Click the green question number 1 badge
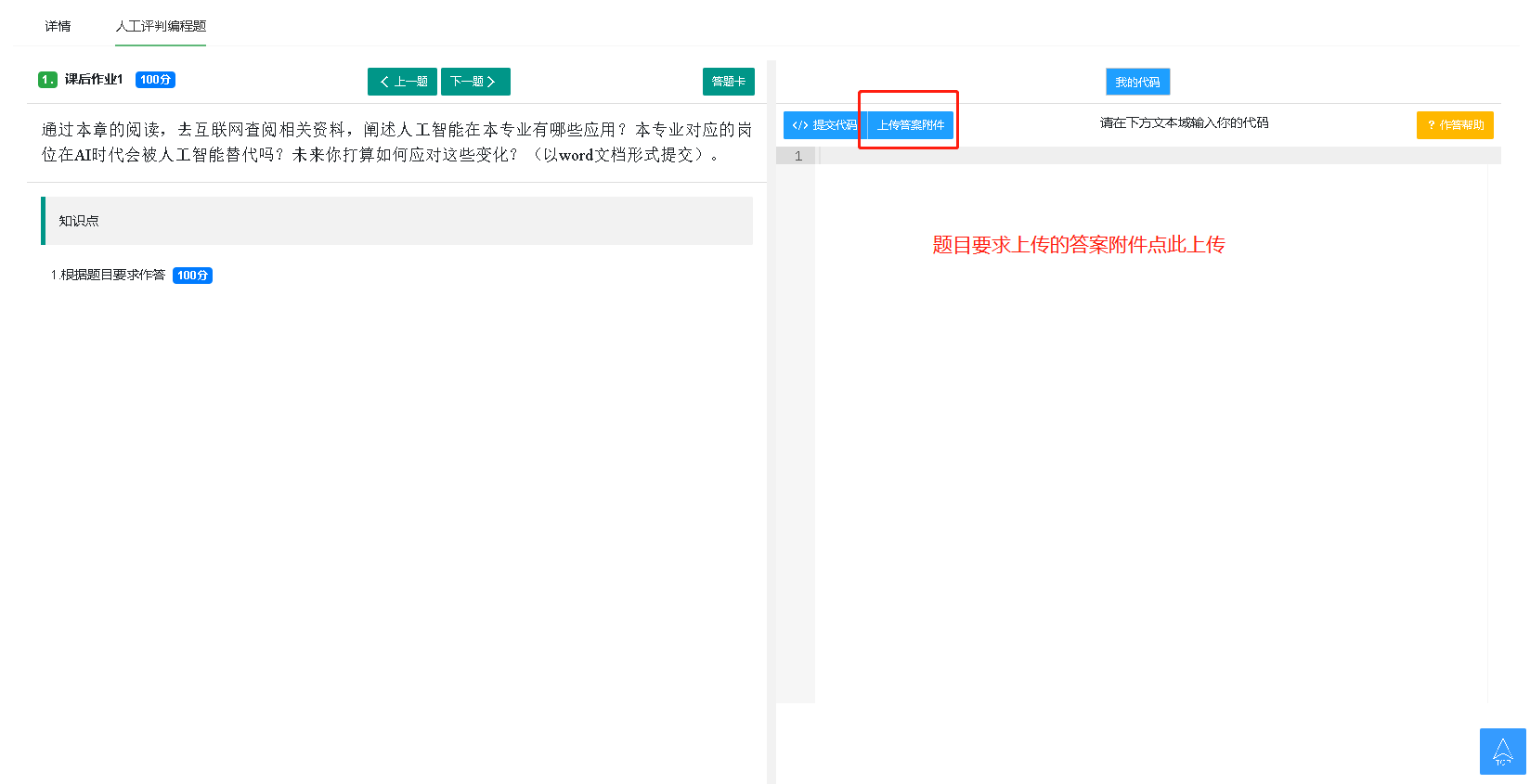Image resolution: width=1530 pixels, height=784 pixels. click(x=47, y=80)
